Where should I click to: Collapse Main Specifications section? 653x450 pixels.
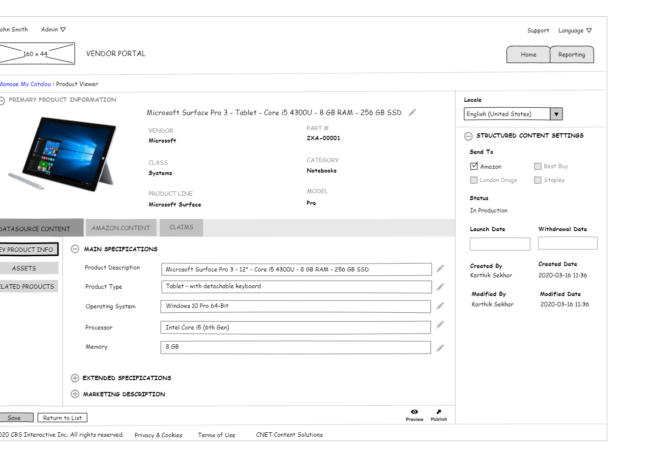75,249
